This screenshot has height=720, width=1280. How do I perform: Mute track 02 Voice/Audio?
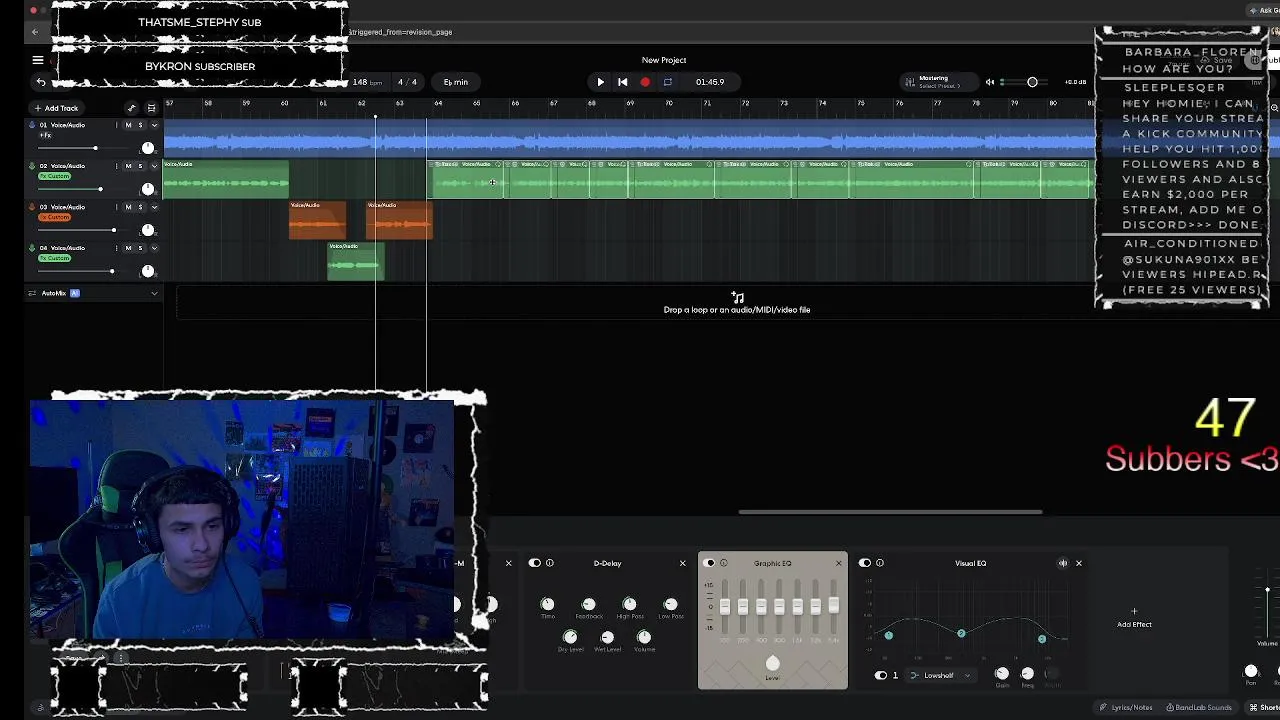tap(128, 166)
